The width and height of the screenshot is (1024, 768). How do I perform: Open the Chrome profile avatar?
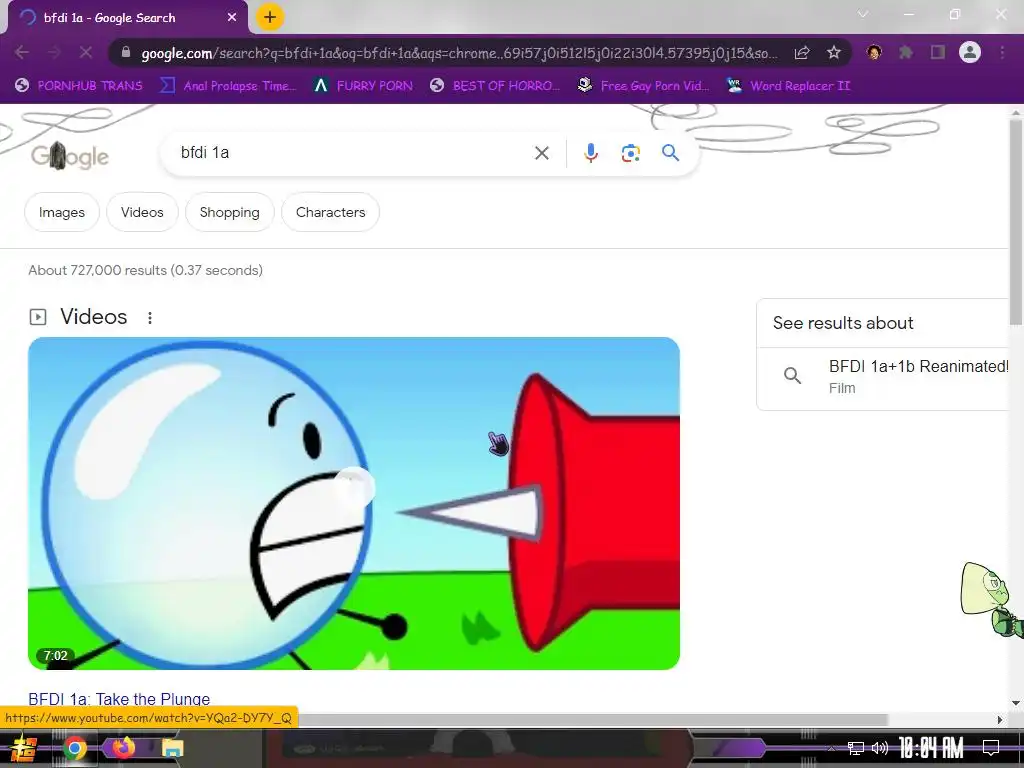tap(970, 52)
